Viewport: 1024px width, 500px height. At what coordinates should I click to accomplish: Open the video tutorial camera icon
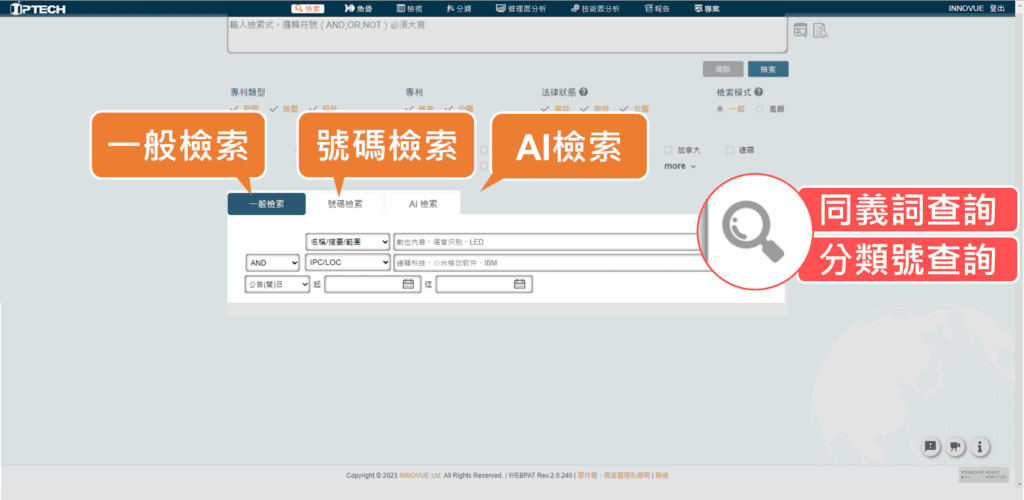(x=955, y=446)
